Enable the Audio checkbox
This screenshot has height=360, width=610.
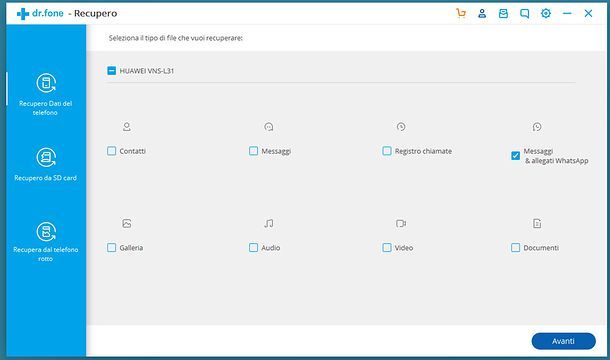[x=253, y=248]
